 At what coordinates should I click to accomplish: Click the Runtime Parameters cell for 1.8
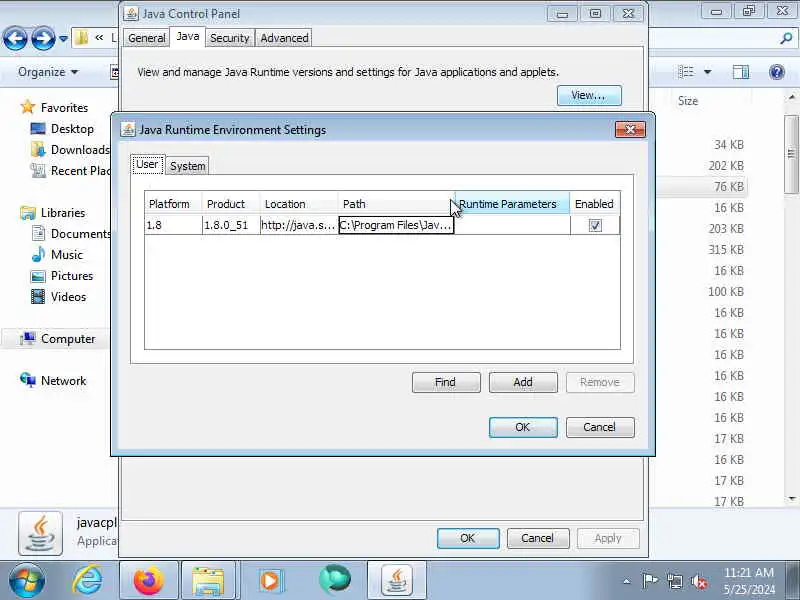point(512,225)
